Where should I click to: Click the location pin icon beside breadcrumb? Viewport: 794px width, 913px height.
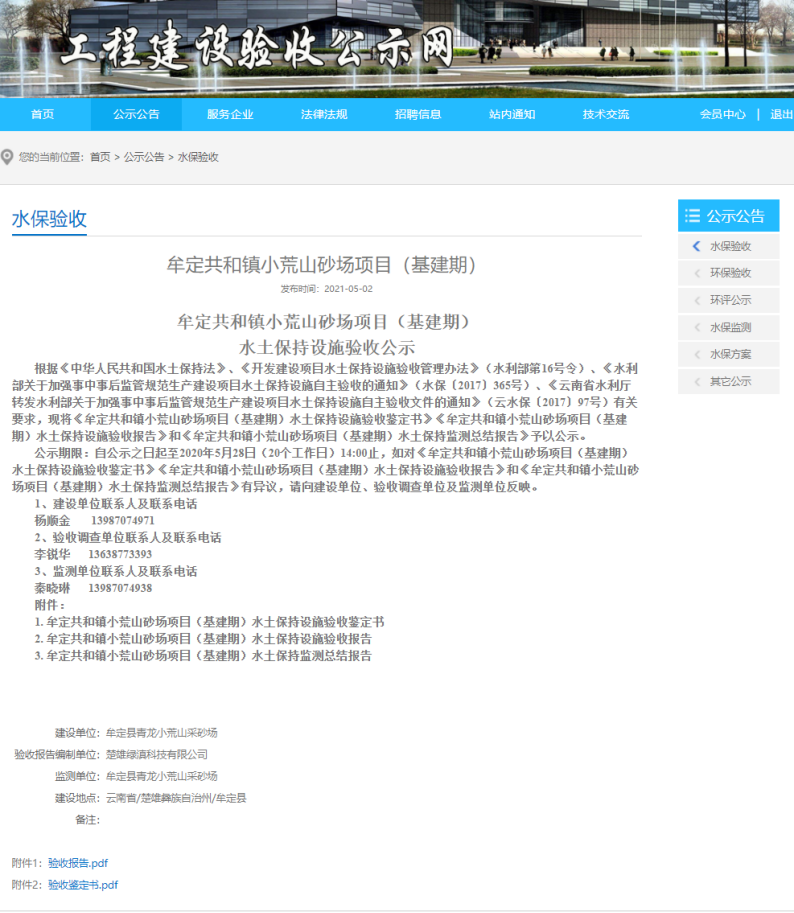tap(8, 157)
